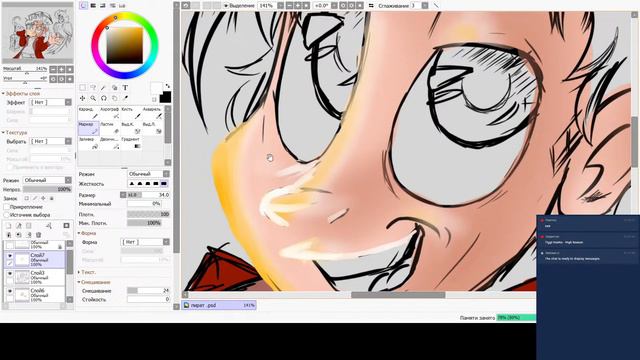The width and height of the screenshot is (640, 360).
Task: Click the undo button in top toolbar
Action: pos(186,6)
